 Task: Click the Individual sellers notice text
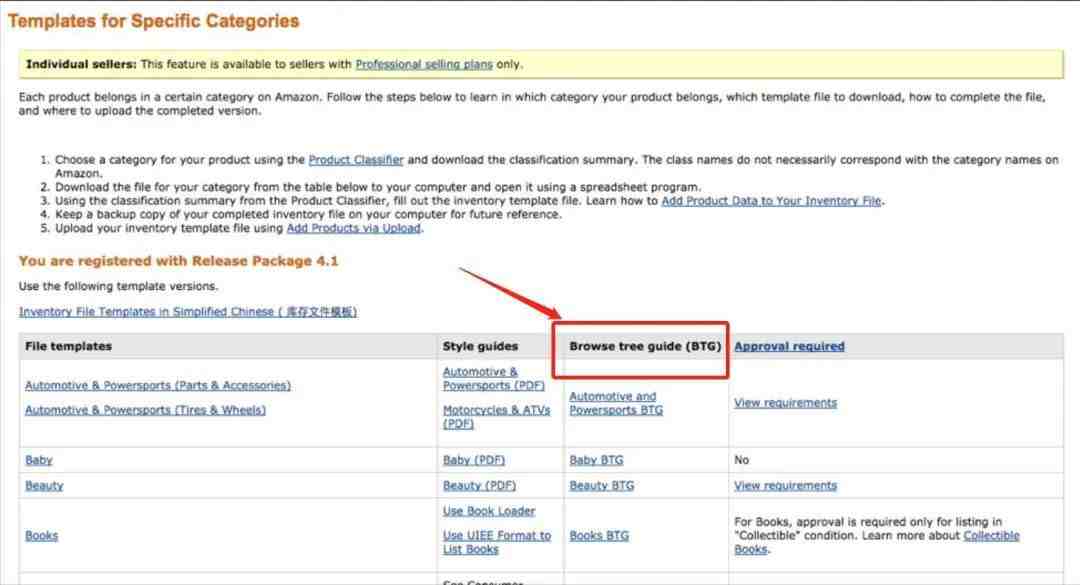[274, 64]
